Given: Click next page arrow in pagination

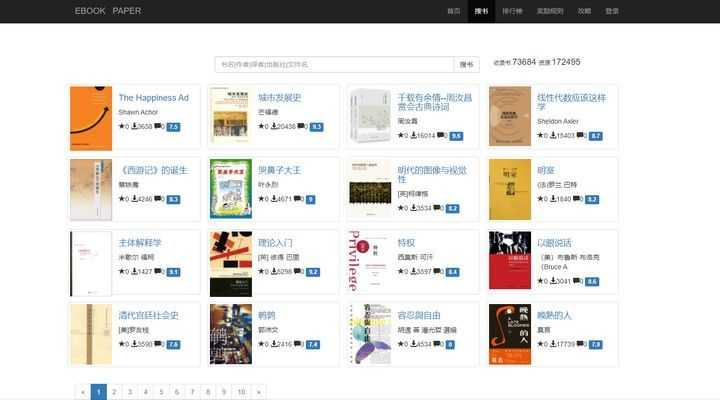Looking at the screenshot, I should pos(259,392).
